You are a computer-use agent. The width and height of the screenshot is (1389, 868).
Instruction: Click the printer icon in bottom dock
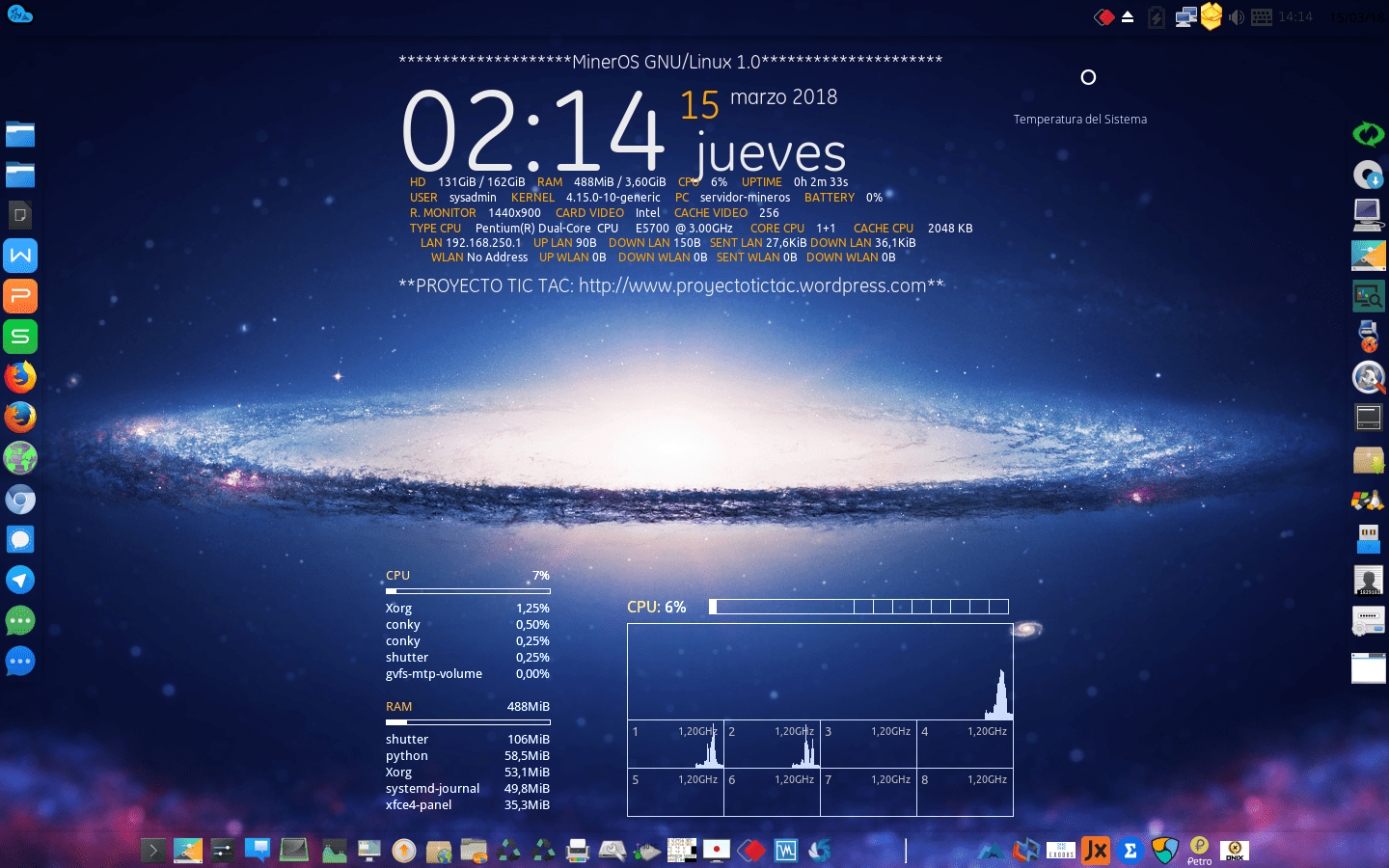tap(578, 850)
